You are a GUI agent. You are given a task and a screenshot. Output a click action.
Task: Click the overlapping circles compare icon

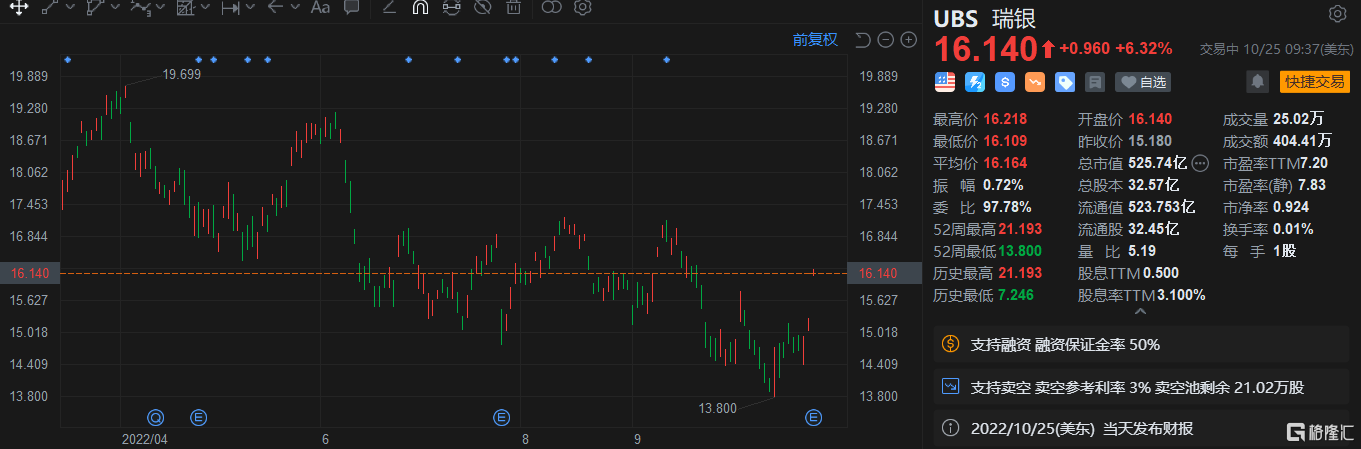click(551, 8)
